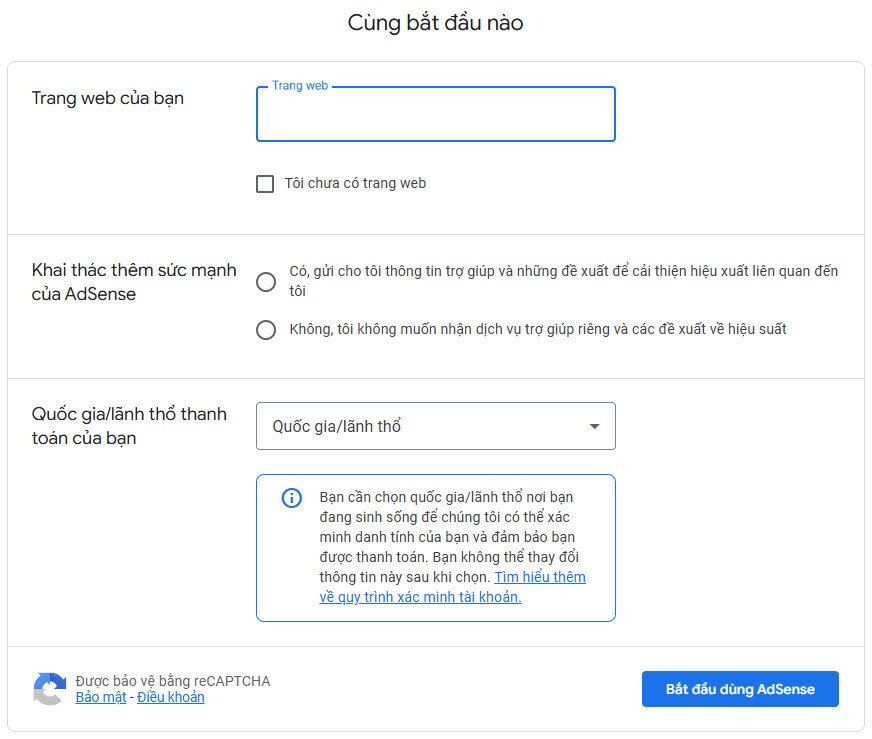Viewport: 872px width, 739px height.
Task: Click the blue info icon beside the notice
Action: [x=291, y=498]
